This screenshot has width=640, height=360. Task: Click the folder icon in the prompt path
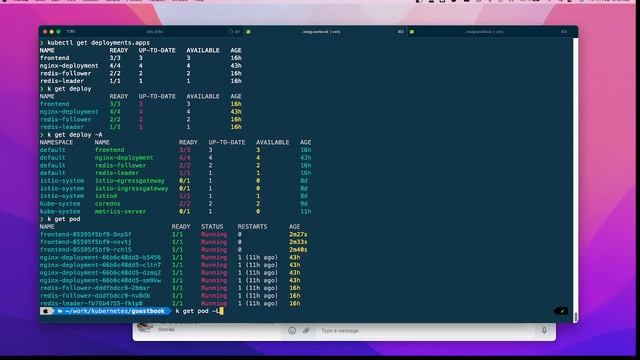[x=60, y=311]
